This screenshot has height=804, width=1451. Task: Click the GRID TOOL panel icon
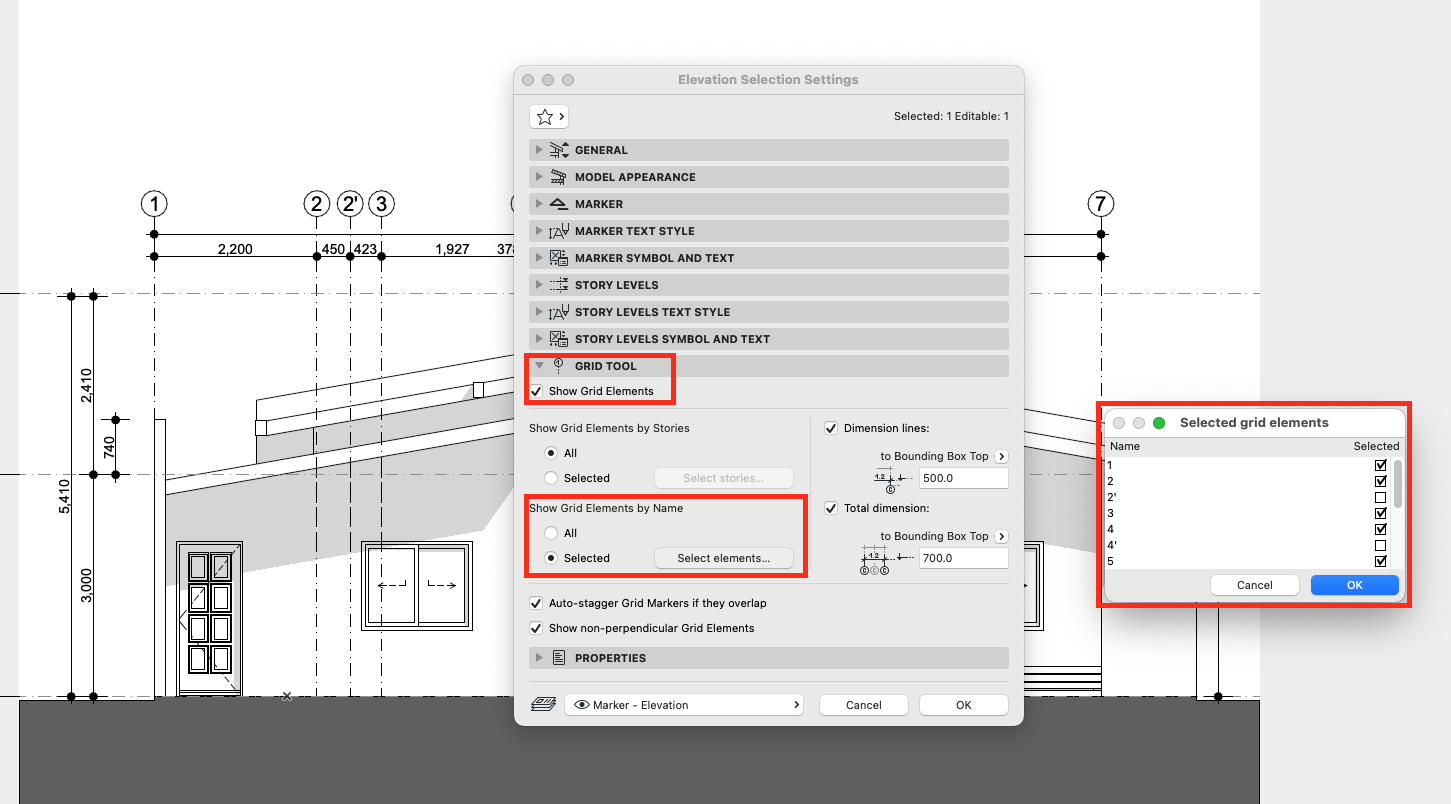pos(560,365)
